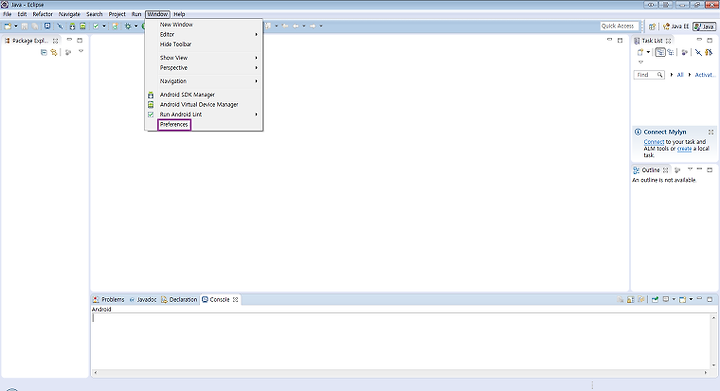Switch to the Javadoc tab
720x391 pixels.
pos(143,300)
